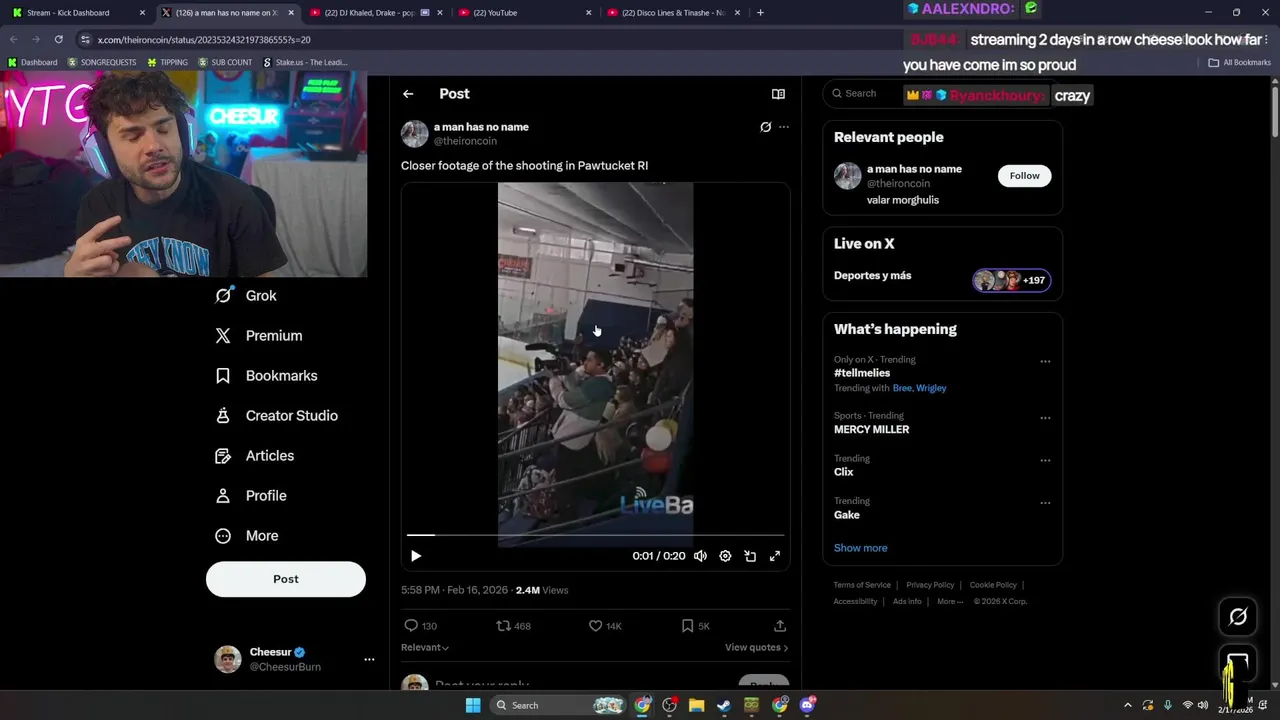Bookmark the post showing 5K
The width and height of the screenshot is (1280, 720).
(x=687, y=626)
